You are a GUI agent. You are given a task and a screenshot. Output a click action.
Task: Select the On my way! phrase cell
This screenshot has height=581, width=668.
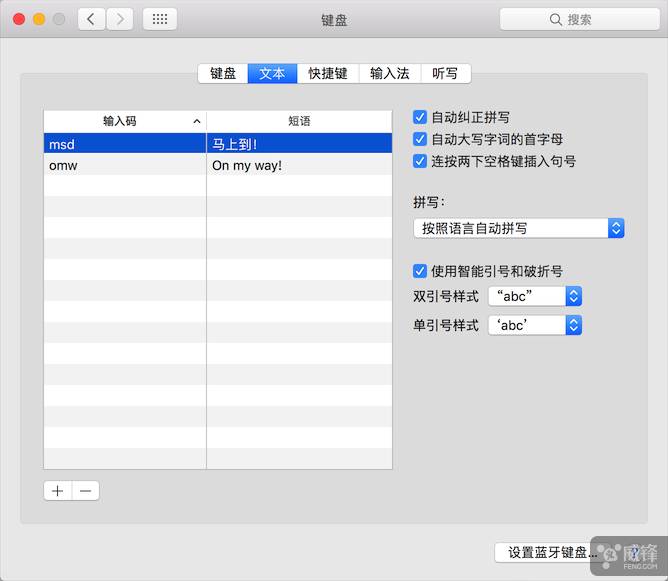point(299,165)
